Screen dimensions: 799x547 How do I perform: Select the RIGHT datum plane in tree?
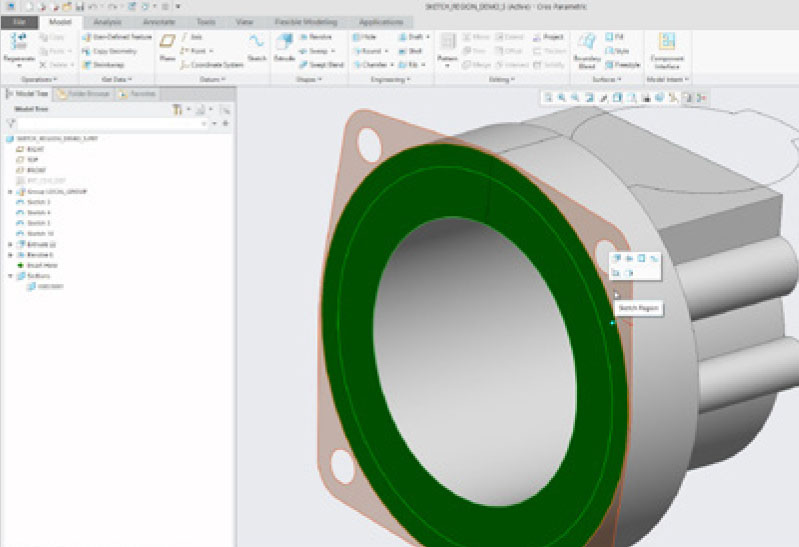tap(31, 149)
